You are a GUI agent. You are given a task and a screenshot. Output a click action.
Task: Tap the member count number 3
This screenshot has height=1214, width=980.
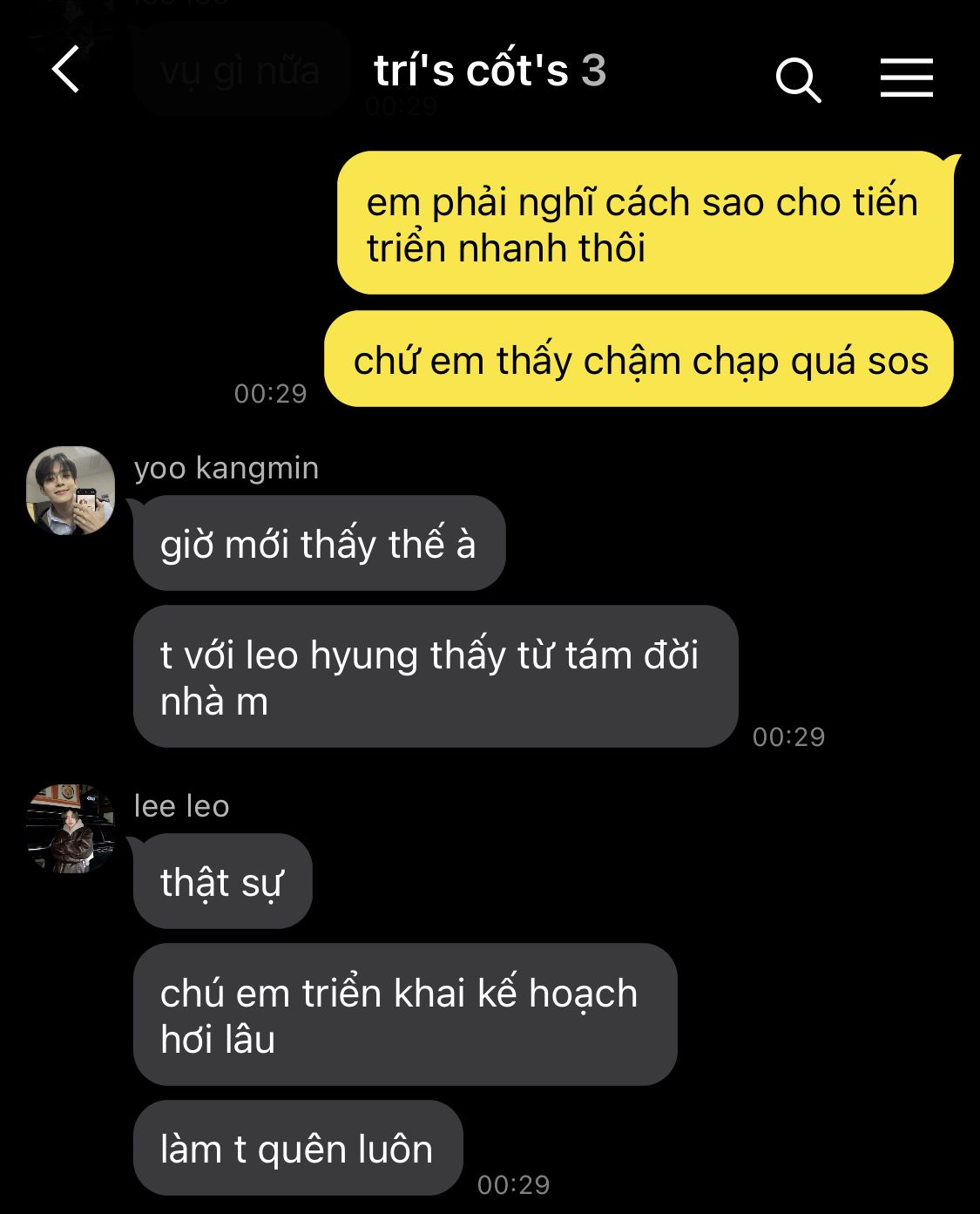594,71
